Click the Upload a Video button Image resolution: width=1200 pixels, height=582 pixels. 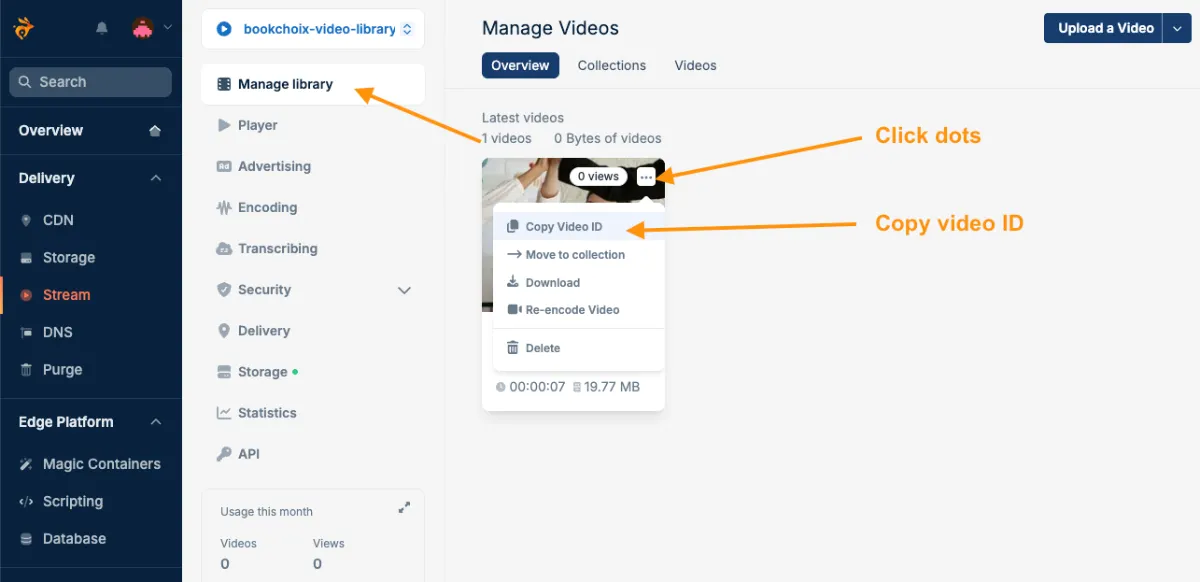pos(1103,28)
